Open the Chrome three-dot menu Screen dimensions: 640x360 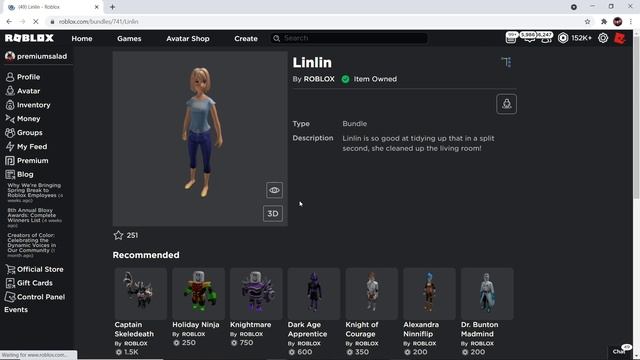coord(631,22)
